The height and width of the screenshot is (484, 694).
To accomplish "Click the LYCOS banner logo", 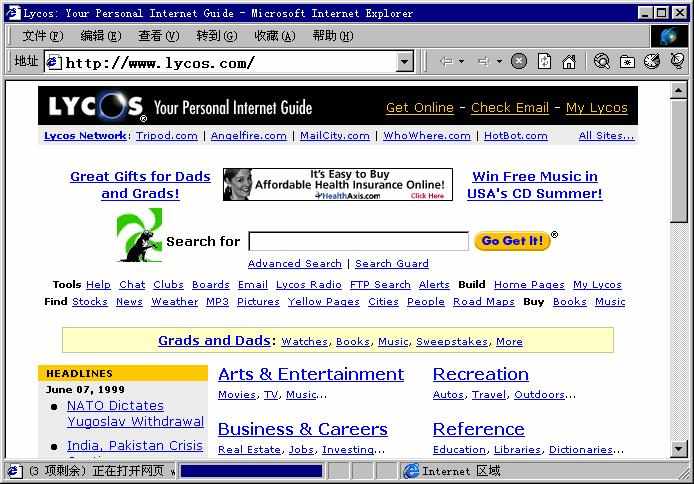I will 97,106.
